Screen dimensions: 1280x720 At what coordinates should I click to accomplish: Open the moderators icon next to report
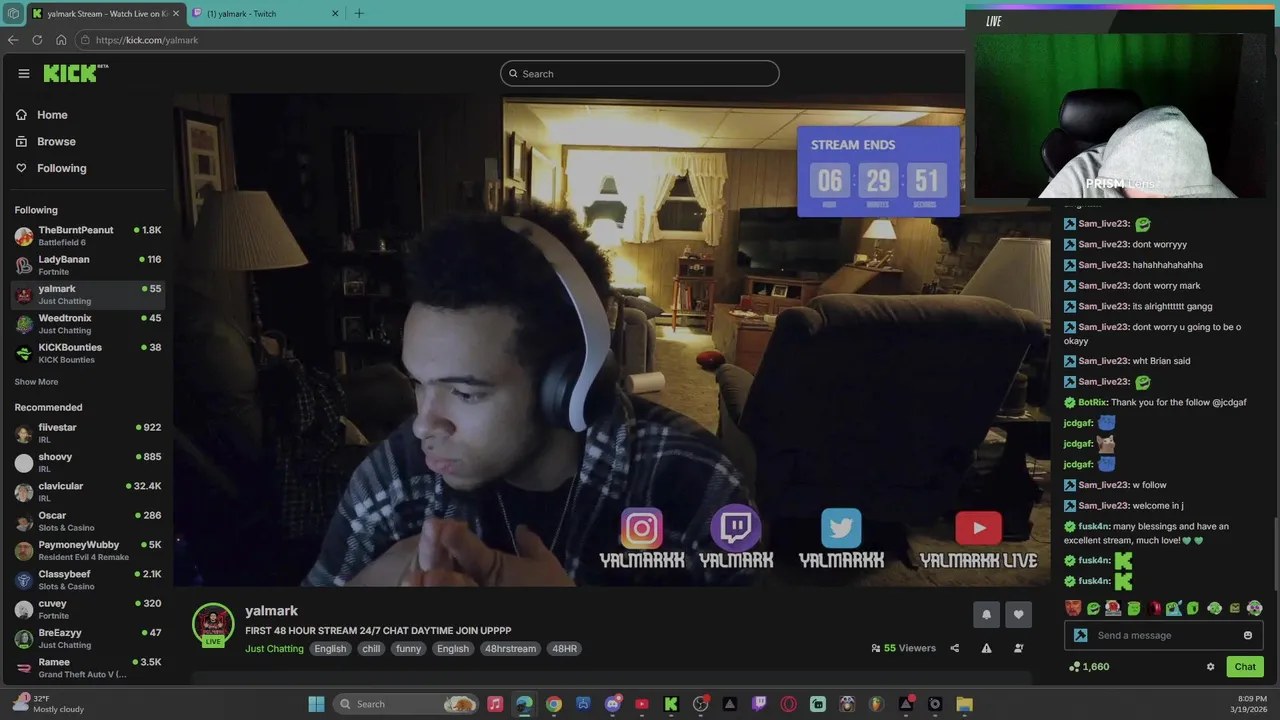point(1018,648)
